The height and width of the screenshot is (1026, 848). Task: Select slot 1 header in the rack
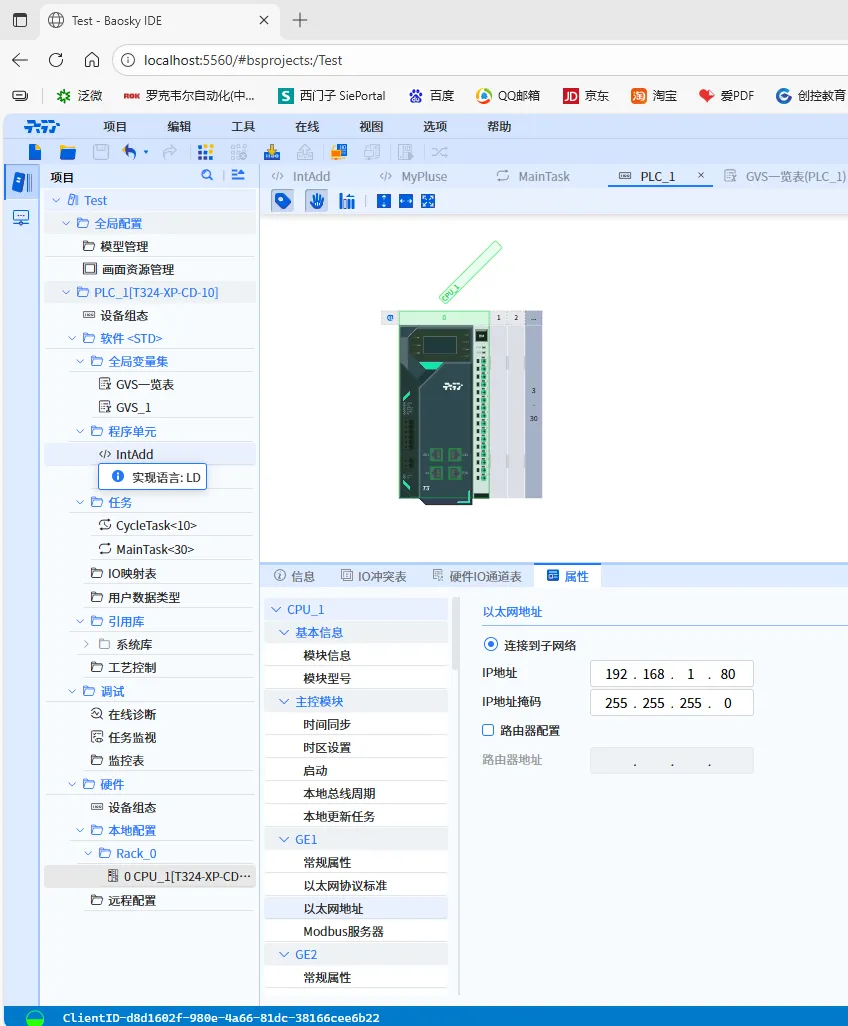[x=499, y=317]
